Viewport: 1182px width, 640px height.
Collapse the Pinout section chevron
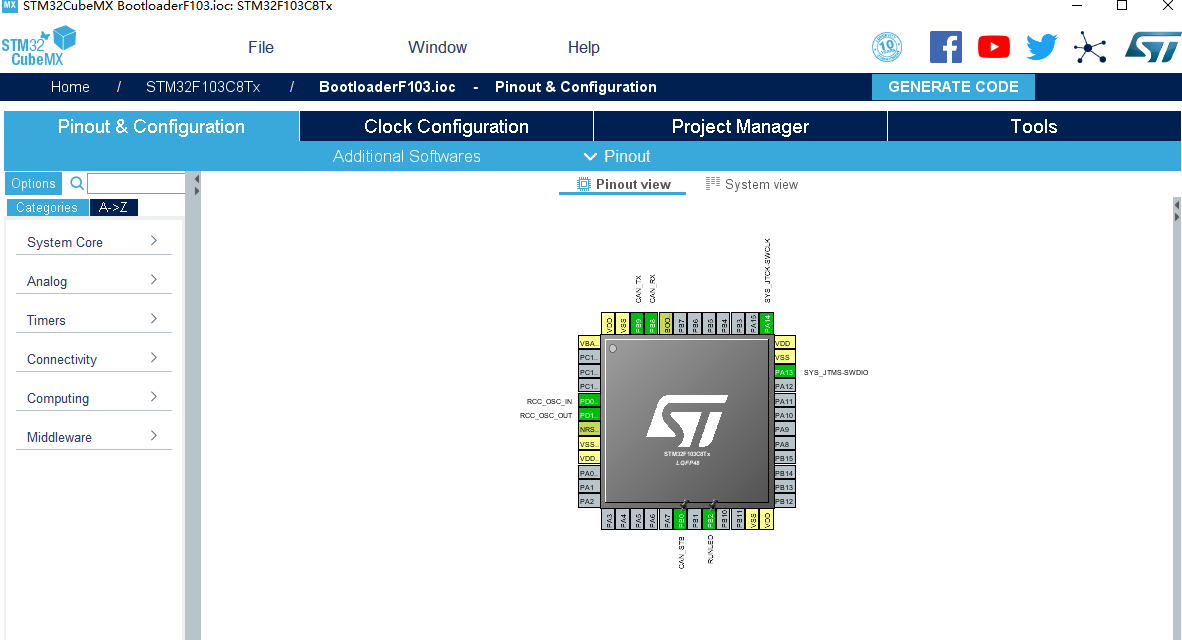pos(590,156)
